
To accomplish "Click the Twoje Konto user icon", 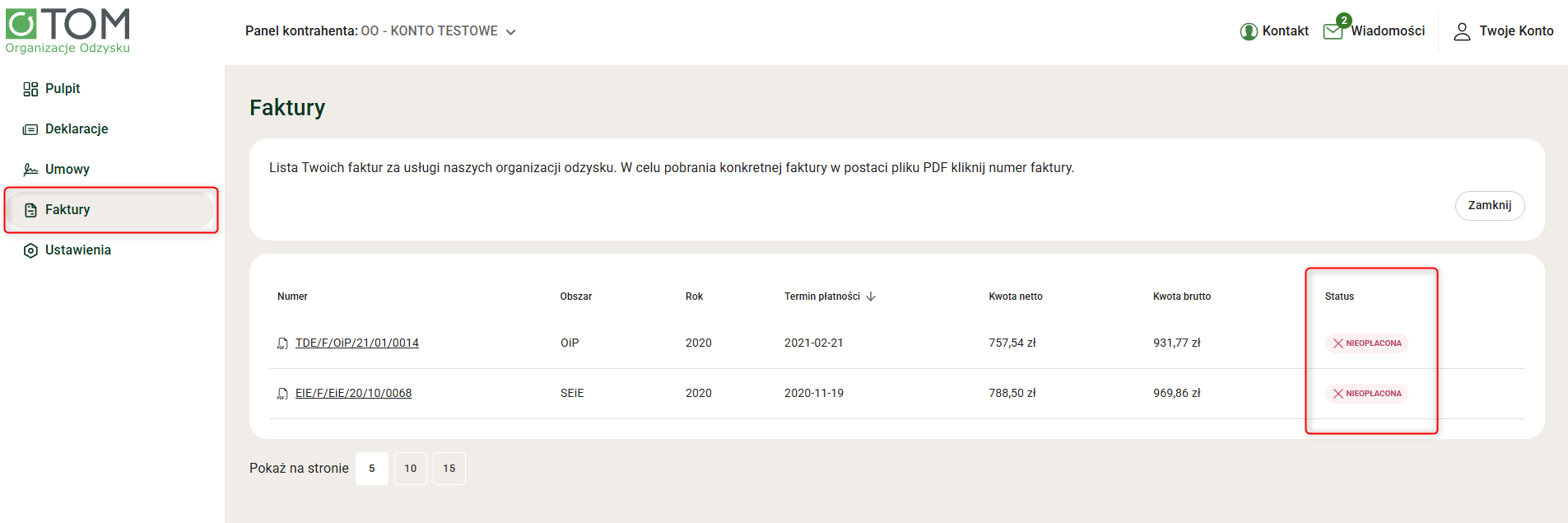I will pyautogui.click(x=1462, y=31).
